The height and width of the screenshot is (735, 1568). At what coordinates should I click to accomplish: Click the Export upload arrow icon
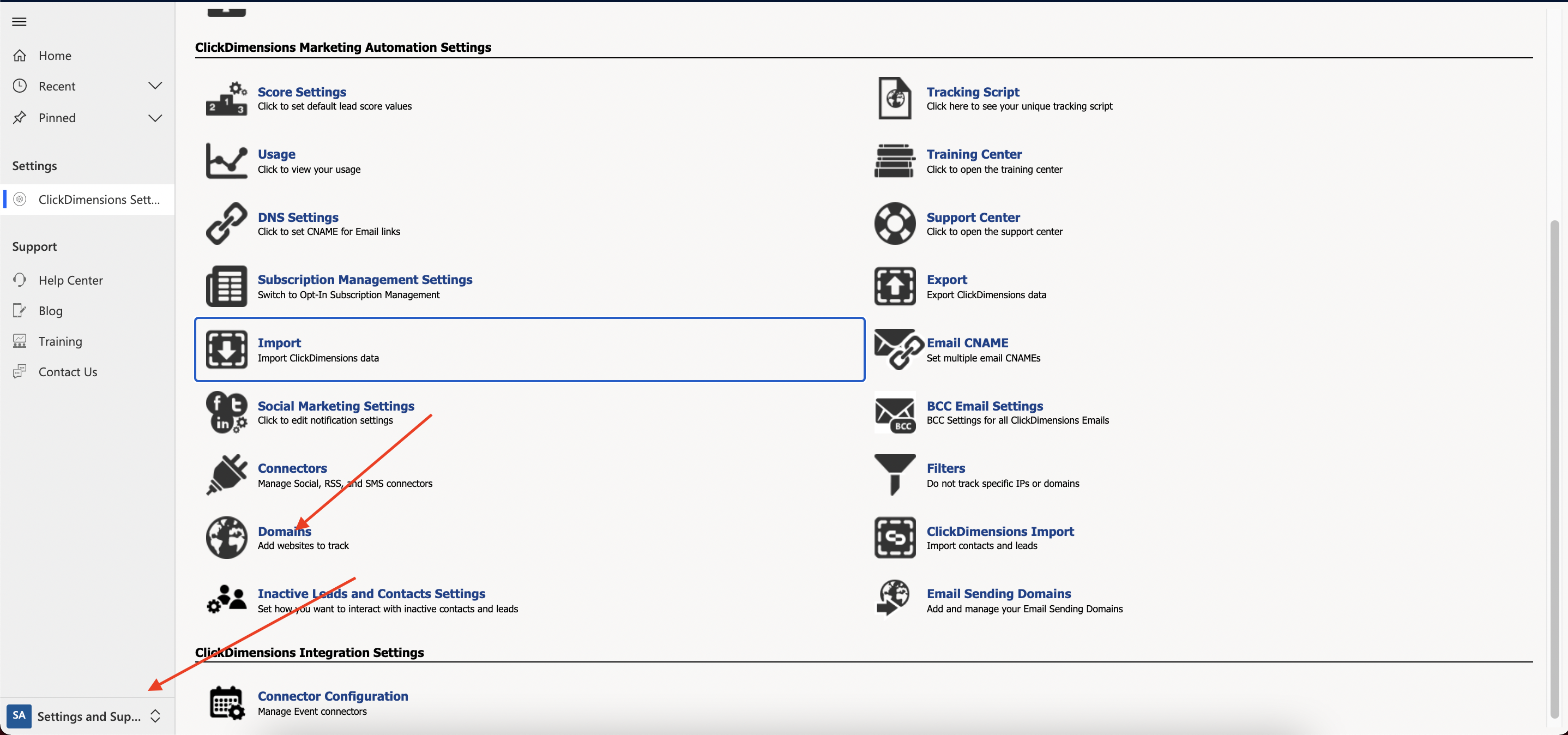pyautogui.click(x=895, y=286)
